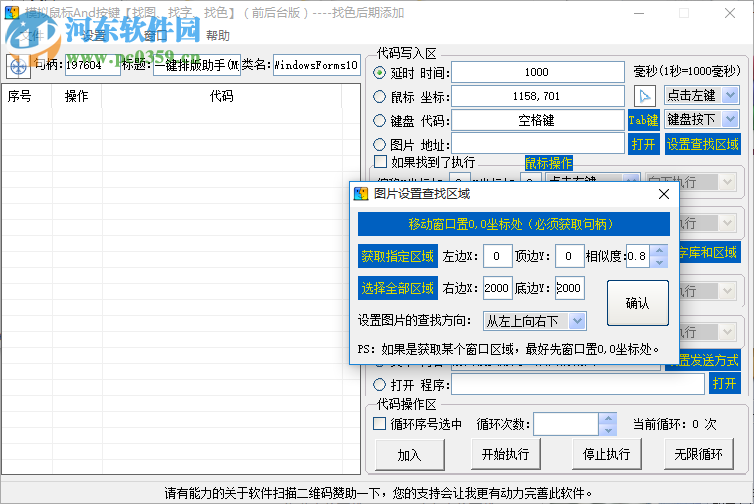Click the 标题 field showing 一键排版助手
754x504 pixels.
pos(197,65)
